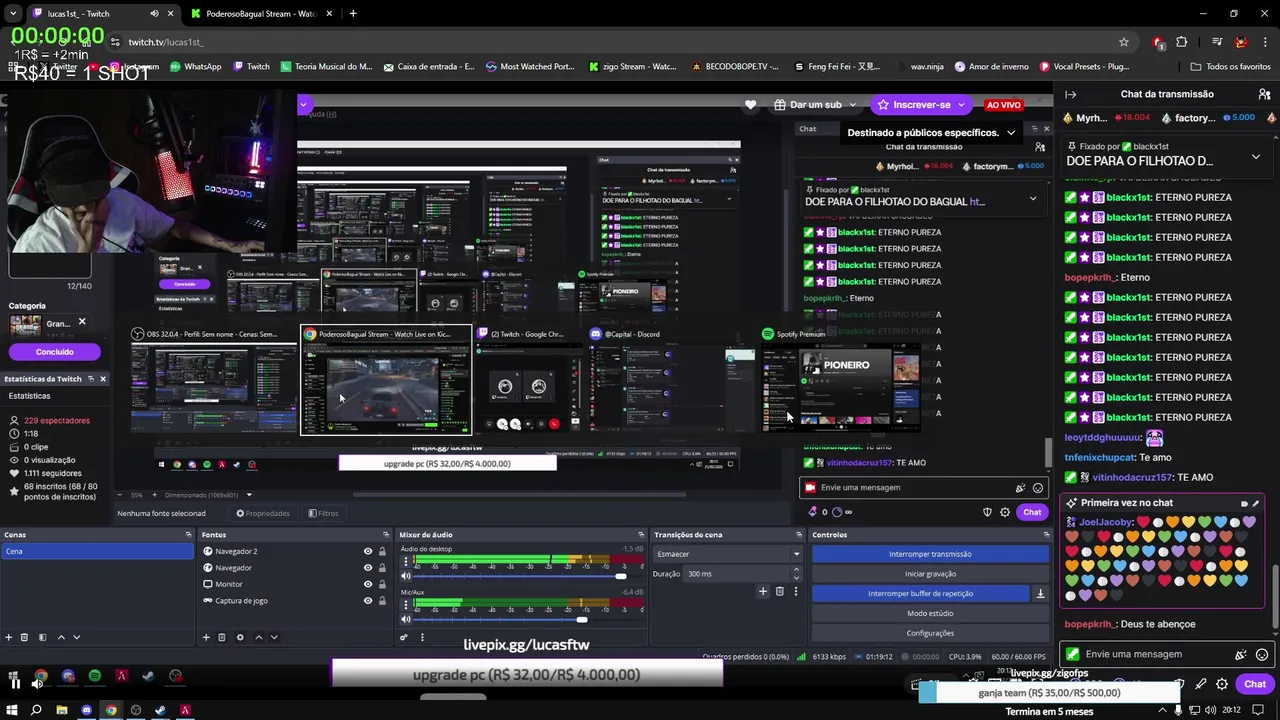Bookmark this page with the star icon

point(1124,42)
